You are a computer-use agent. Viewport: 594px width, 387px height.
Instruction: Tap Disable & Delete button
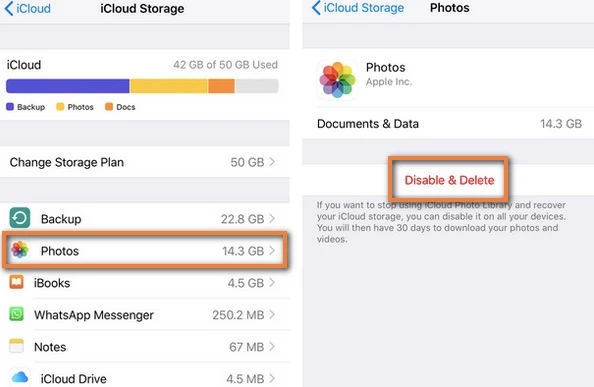(449, 180)
